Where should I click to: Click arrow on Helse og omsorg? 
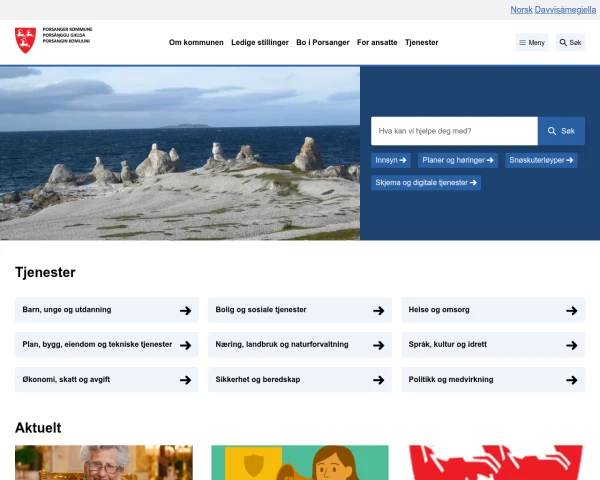572,310
